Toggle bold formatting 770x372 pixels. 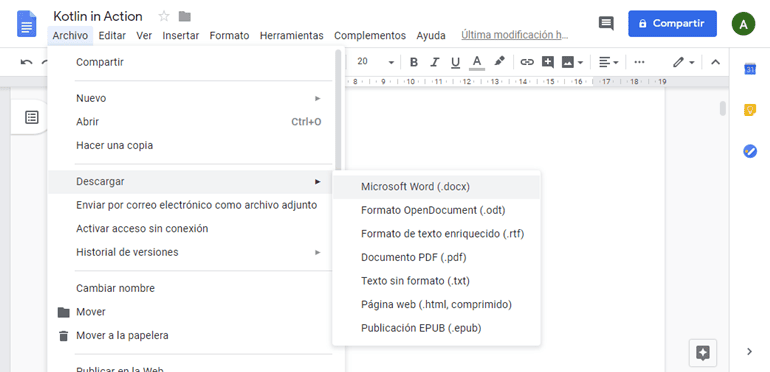click(414, 62)
